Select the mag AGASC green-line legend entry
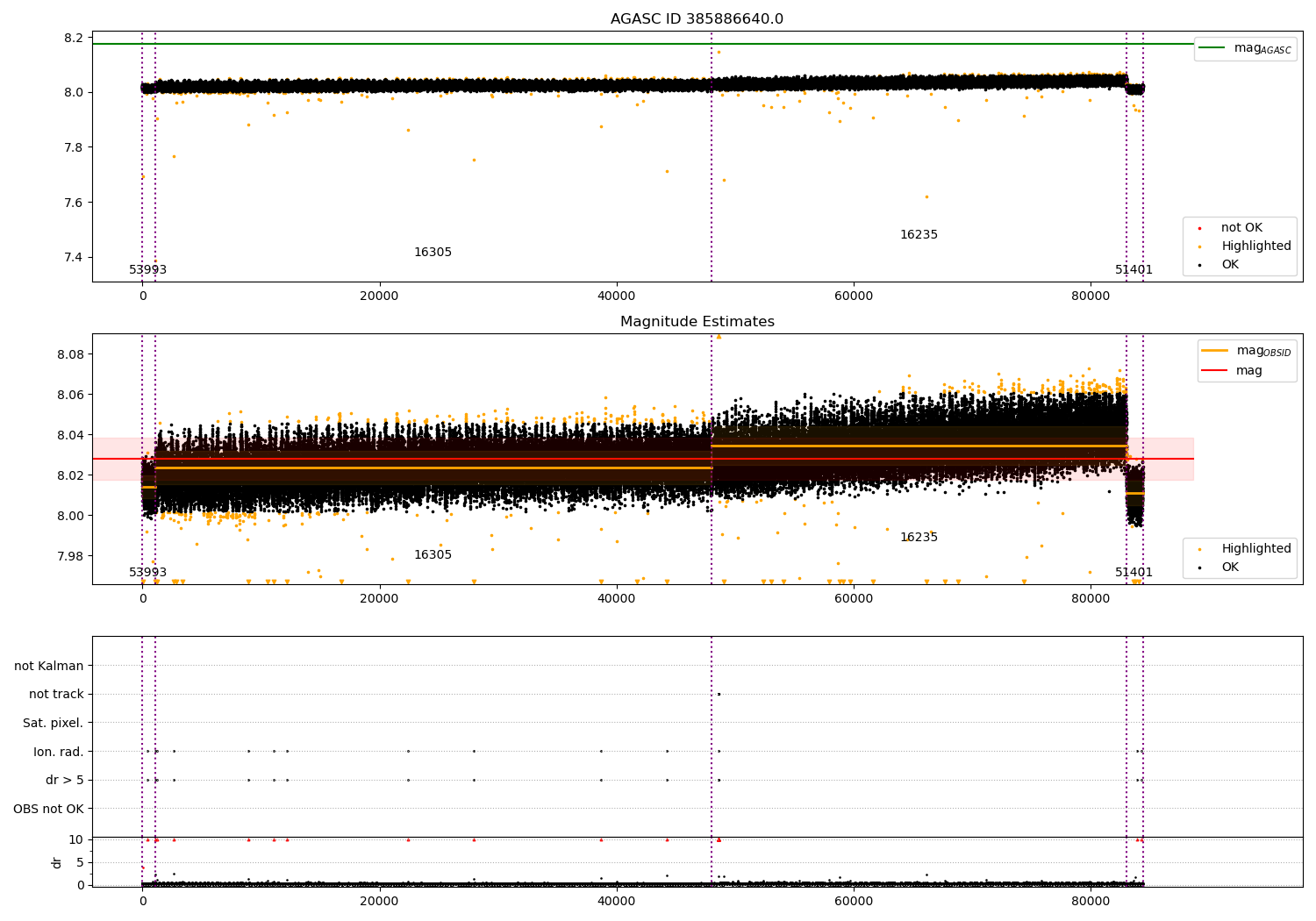This screenshot has height=921, width=1316. 1245,48
